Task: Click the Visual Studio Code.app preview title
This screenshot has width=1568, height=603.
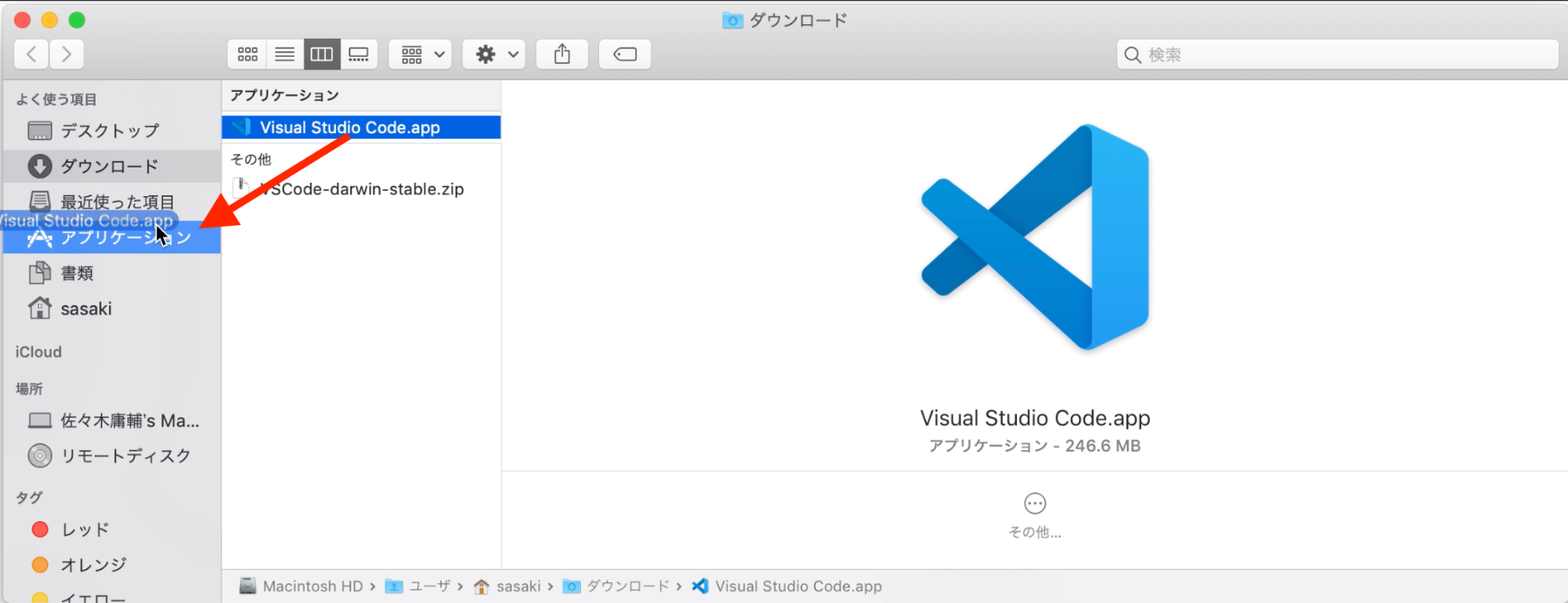Action: pyautogui.click(x=1035, y=418)
